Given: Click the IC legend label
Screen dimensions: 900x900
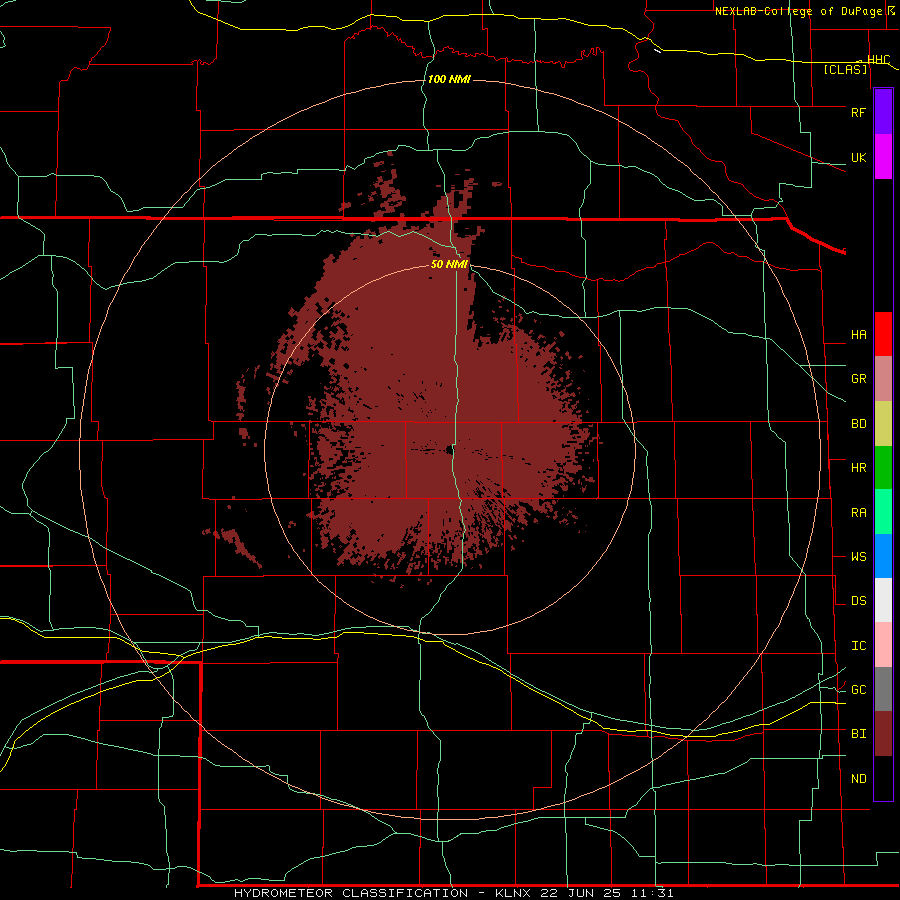Looking at the screenshot, I should coord(858,645).
